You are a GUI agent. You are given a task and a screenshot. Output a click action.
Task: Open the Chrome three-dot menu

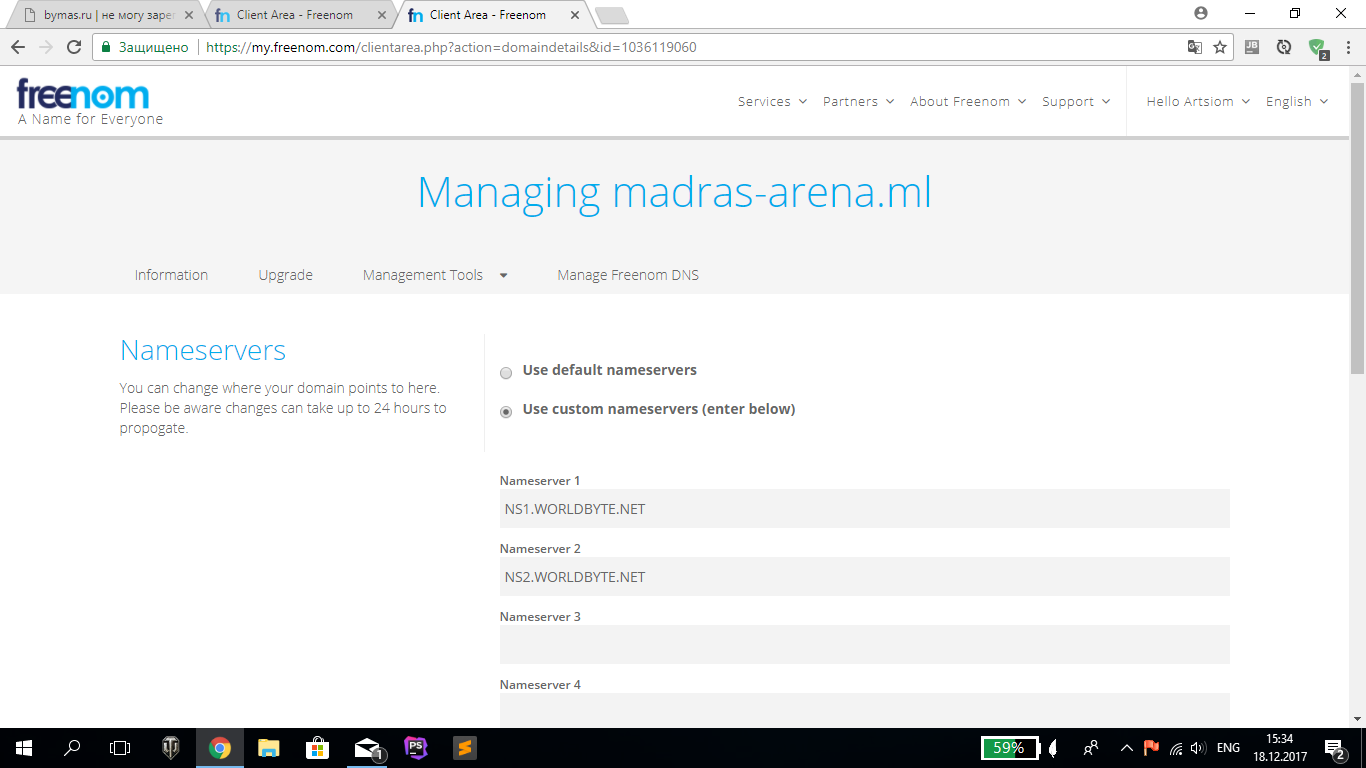pyautogui.click(x=1346, y=47)
